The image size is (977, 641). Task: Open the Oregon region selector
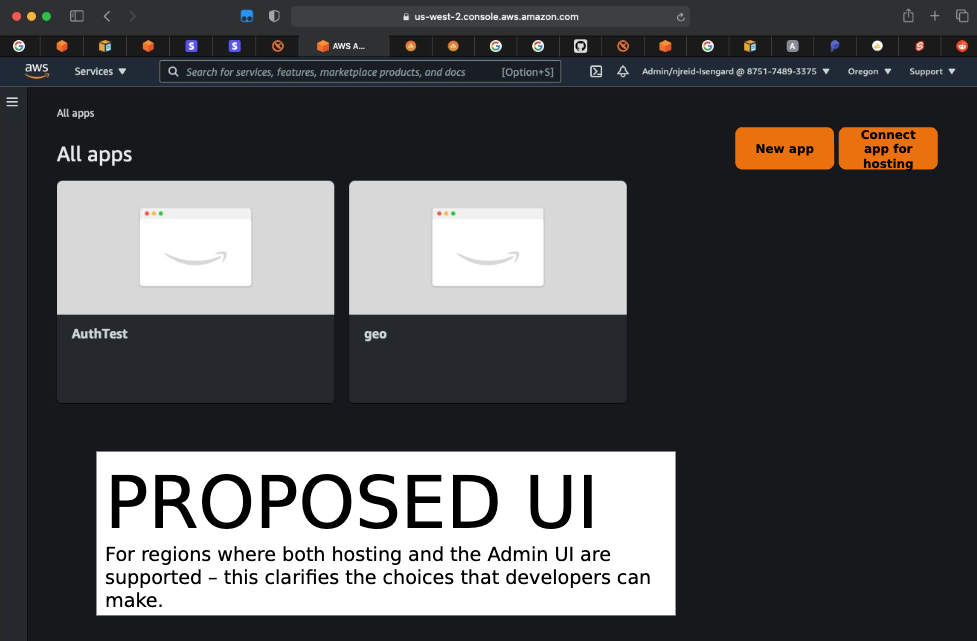[x=869, y=72]
